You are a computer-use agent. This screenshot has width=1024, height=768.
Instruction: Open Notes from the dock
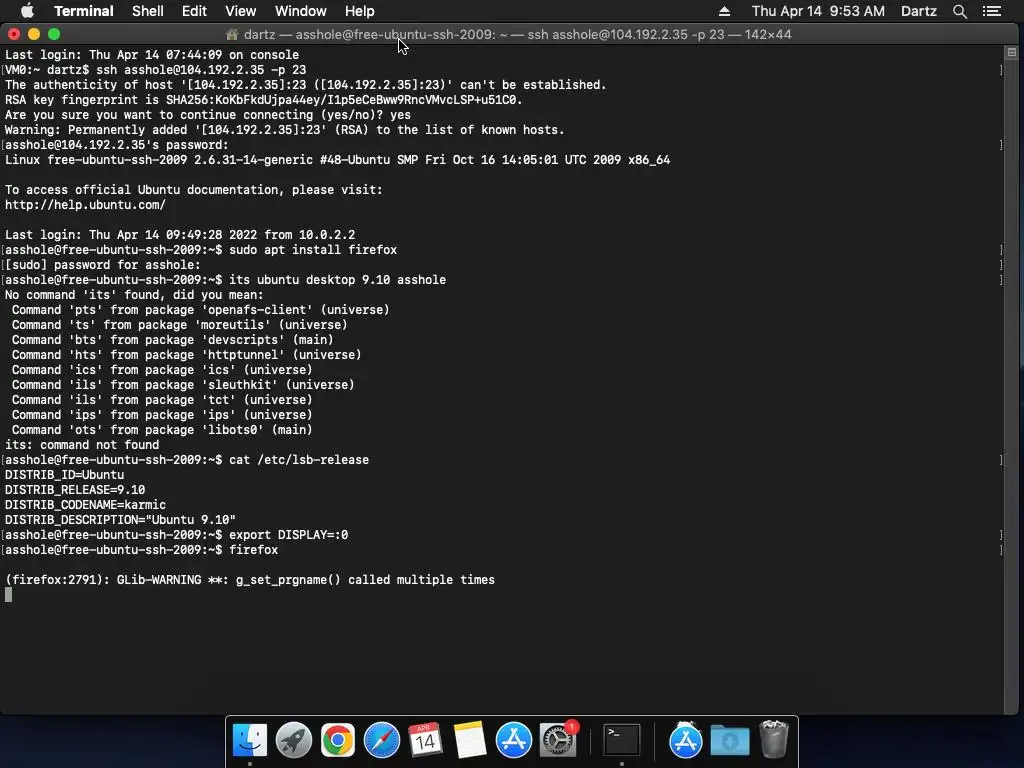470,741
